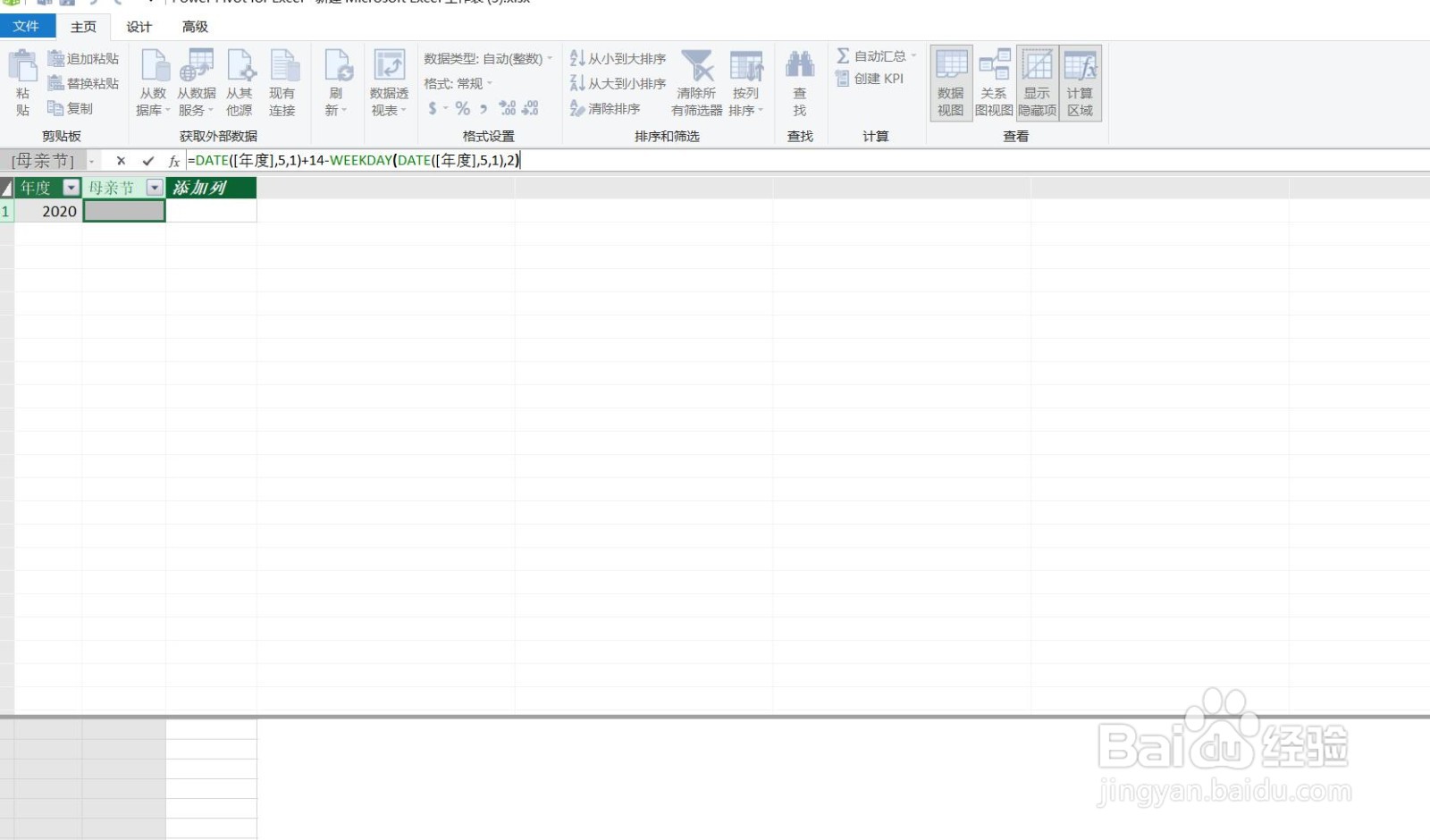
Task: Click inside the formula bar
Action: click(807, 161)
